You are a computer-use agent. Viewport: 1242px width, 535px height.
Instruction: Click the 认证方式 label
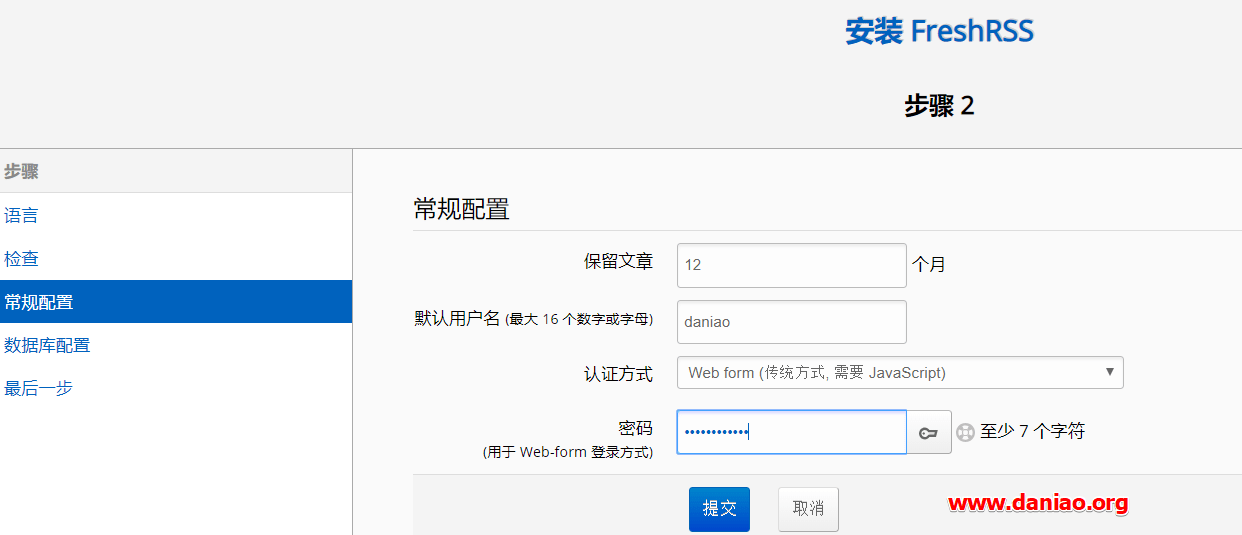coord(618,374)
